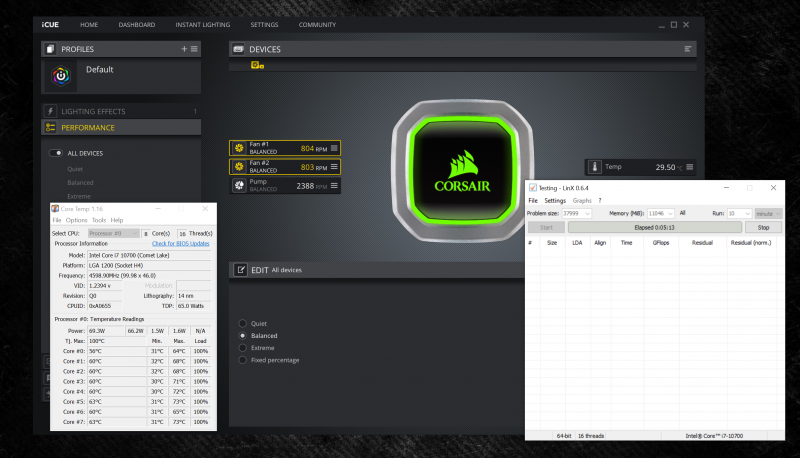This screenshot has height=458, width=800.
Task: Click the Fan #1 fan icon
Action: tap(239, 148)
